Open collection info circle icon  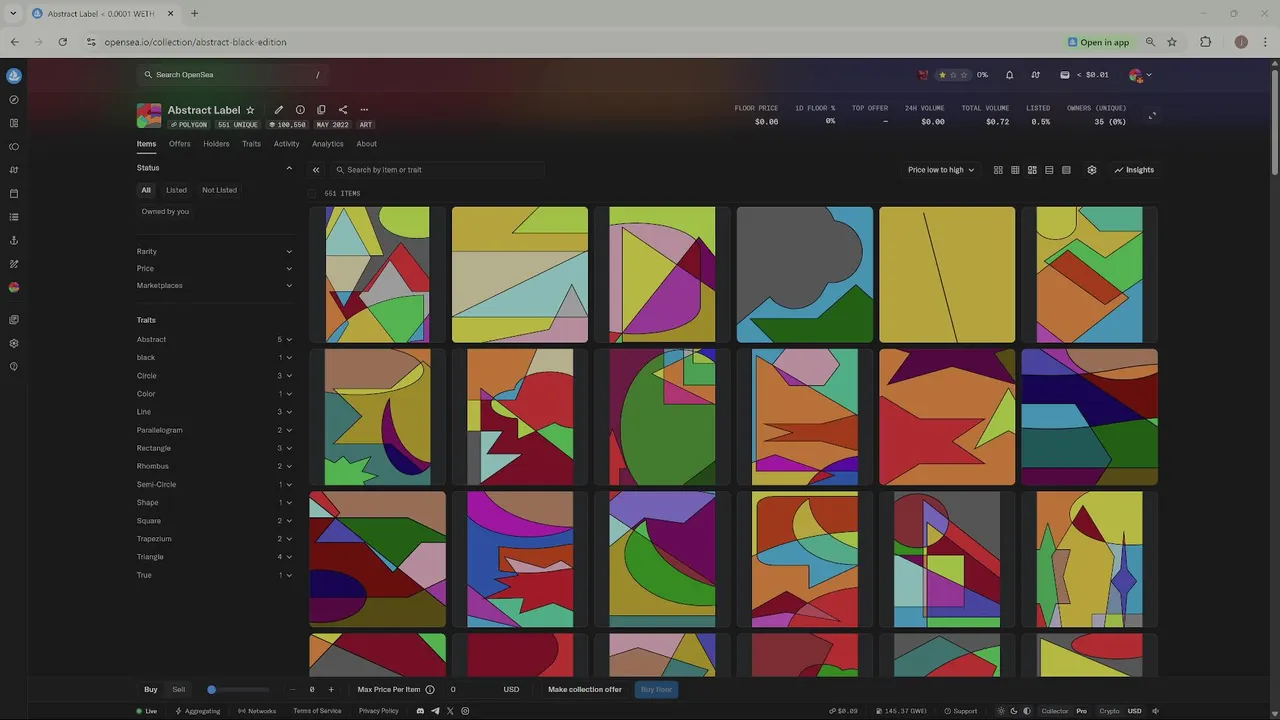pos(300,110)
